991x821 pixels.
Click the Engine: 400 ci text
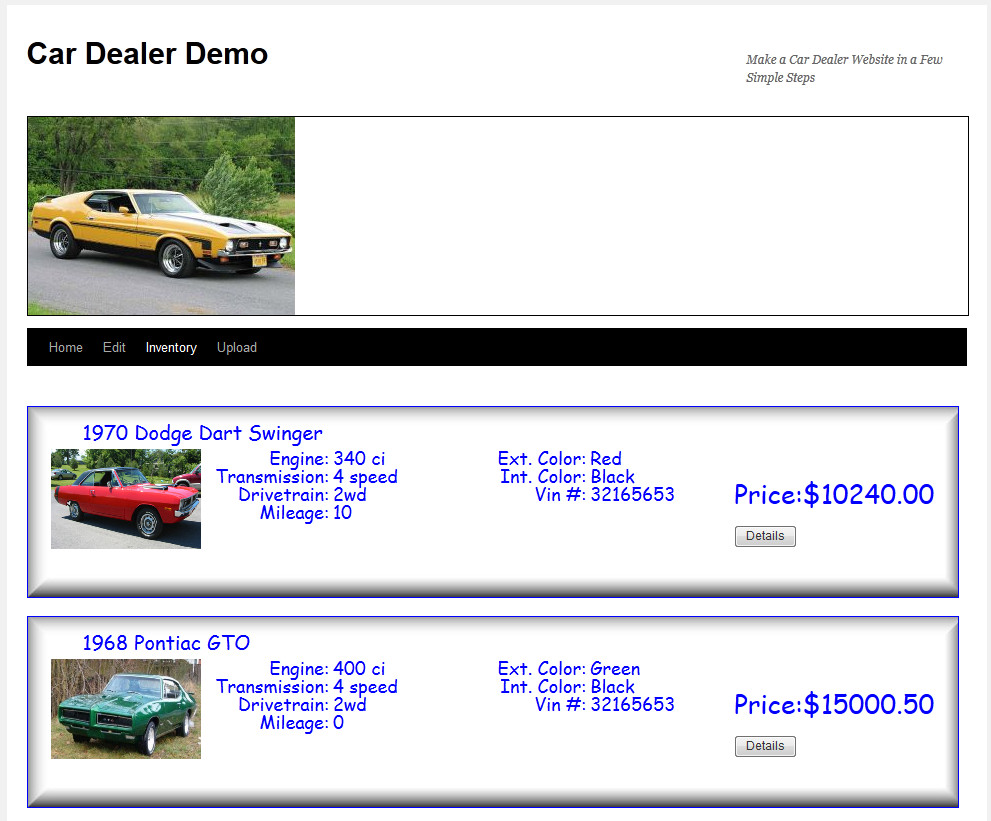click(327, 668)
